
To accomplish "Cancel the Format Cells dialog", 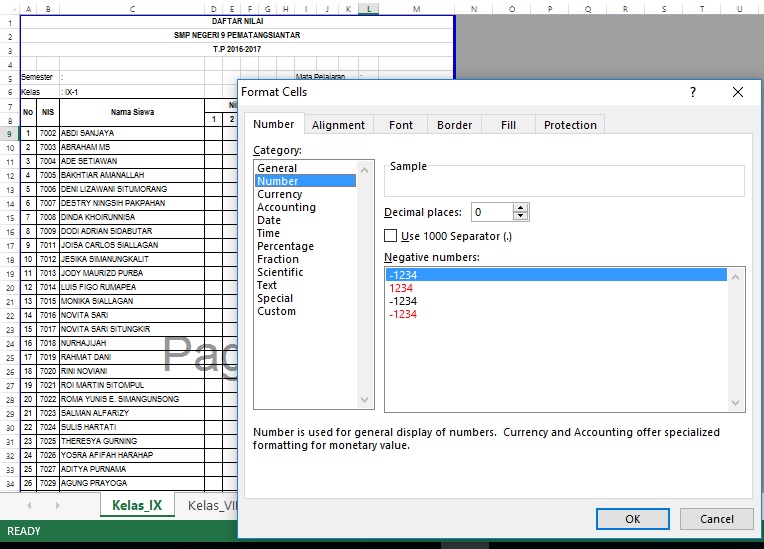I will [716, 519].
